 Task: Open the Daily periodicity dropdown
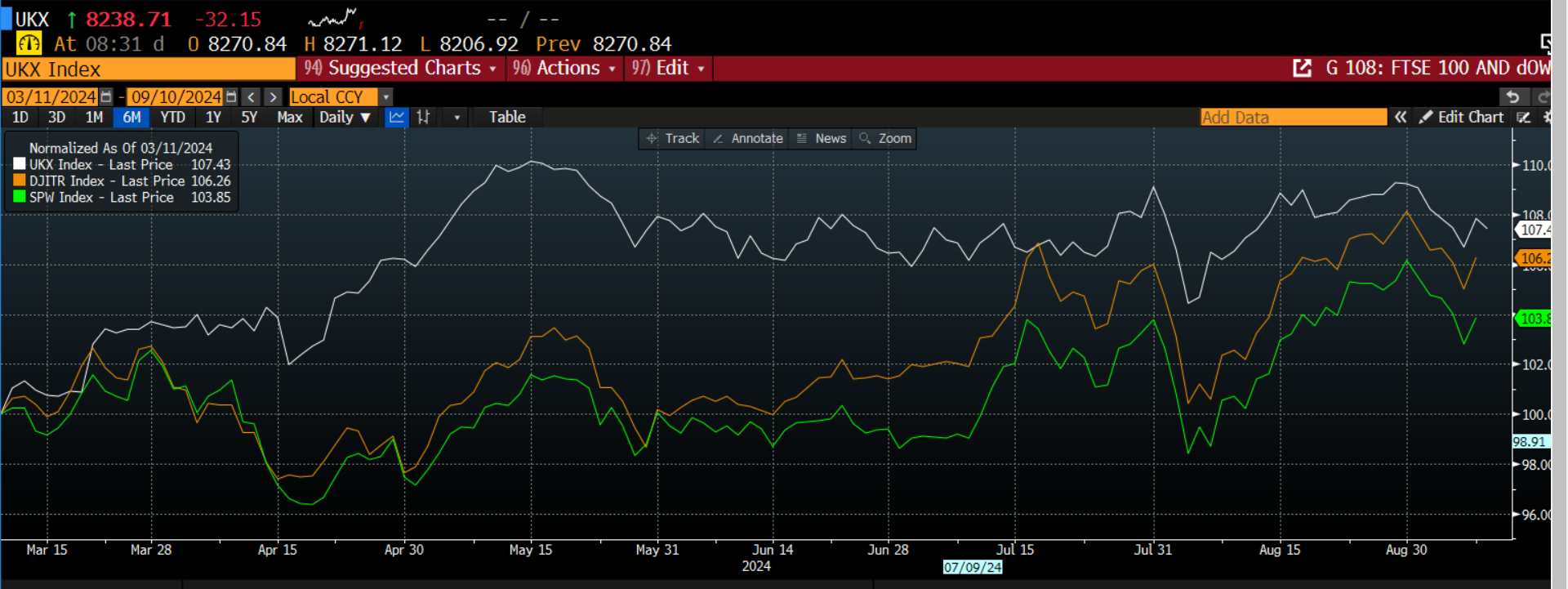345,117
